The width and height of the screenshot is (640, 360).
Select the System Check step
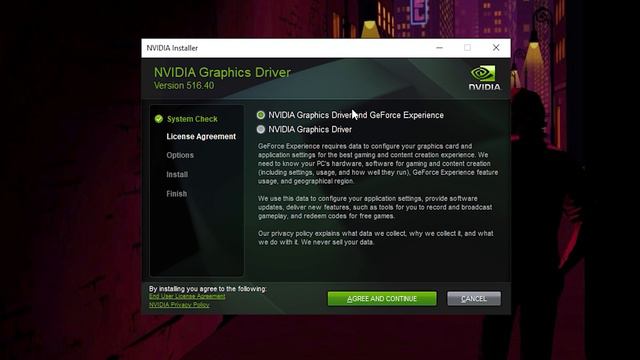[x=192, y=119]
